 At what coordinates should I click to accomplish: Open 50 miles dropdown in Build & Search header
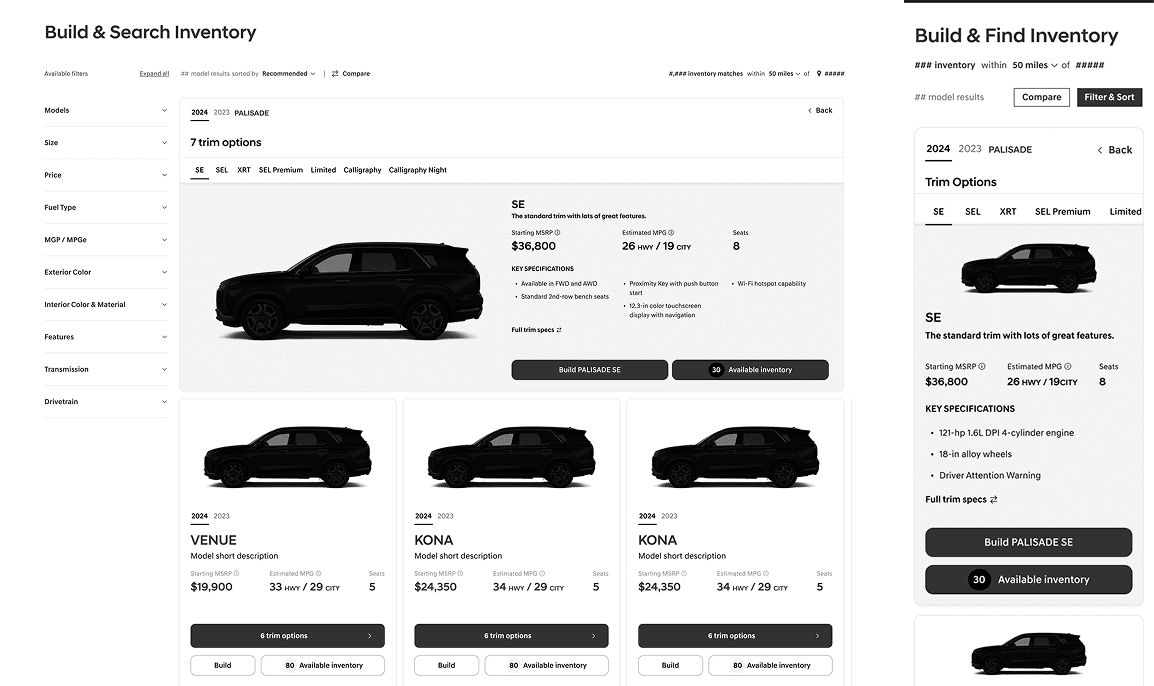(x=785, y=74)
